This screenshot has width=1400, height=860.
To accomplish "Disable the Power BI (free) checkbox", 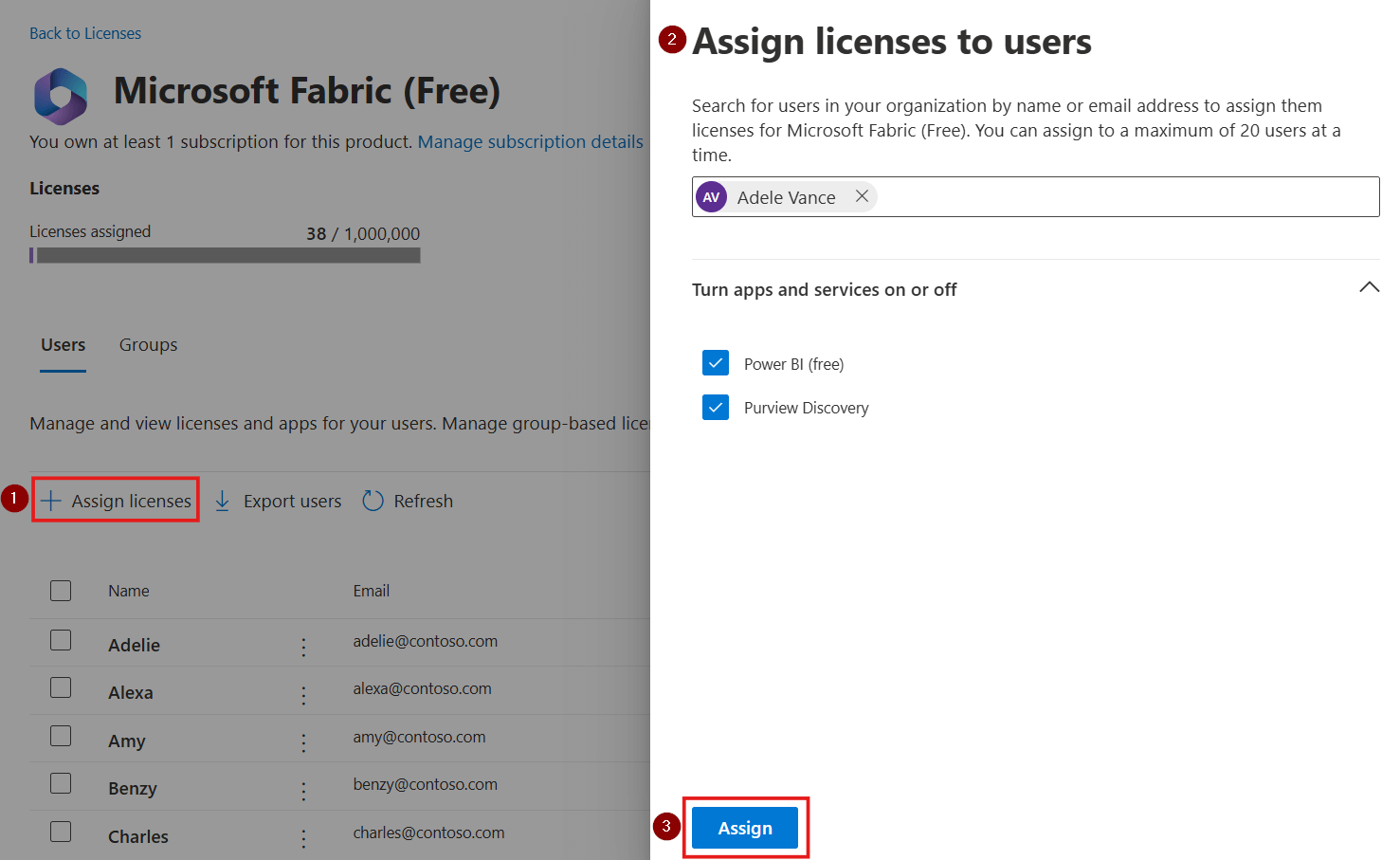I will 716,362.
